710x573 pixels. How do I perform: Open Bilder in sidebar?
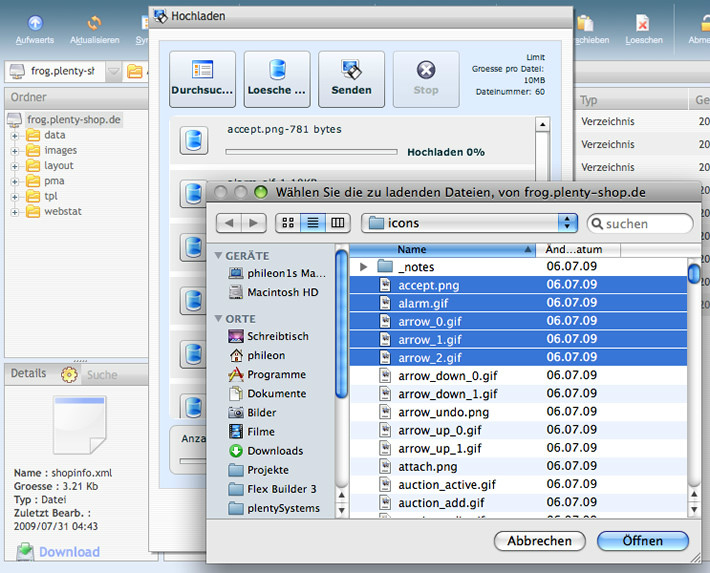[253, 413]
